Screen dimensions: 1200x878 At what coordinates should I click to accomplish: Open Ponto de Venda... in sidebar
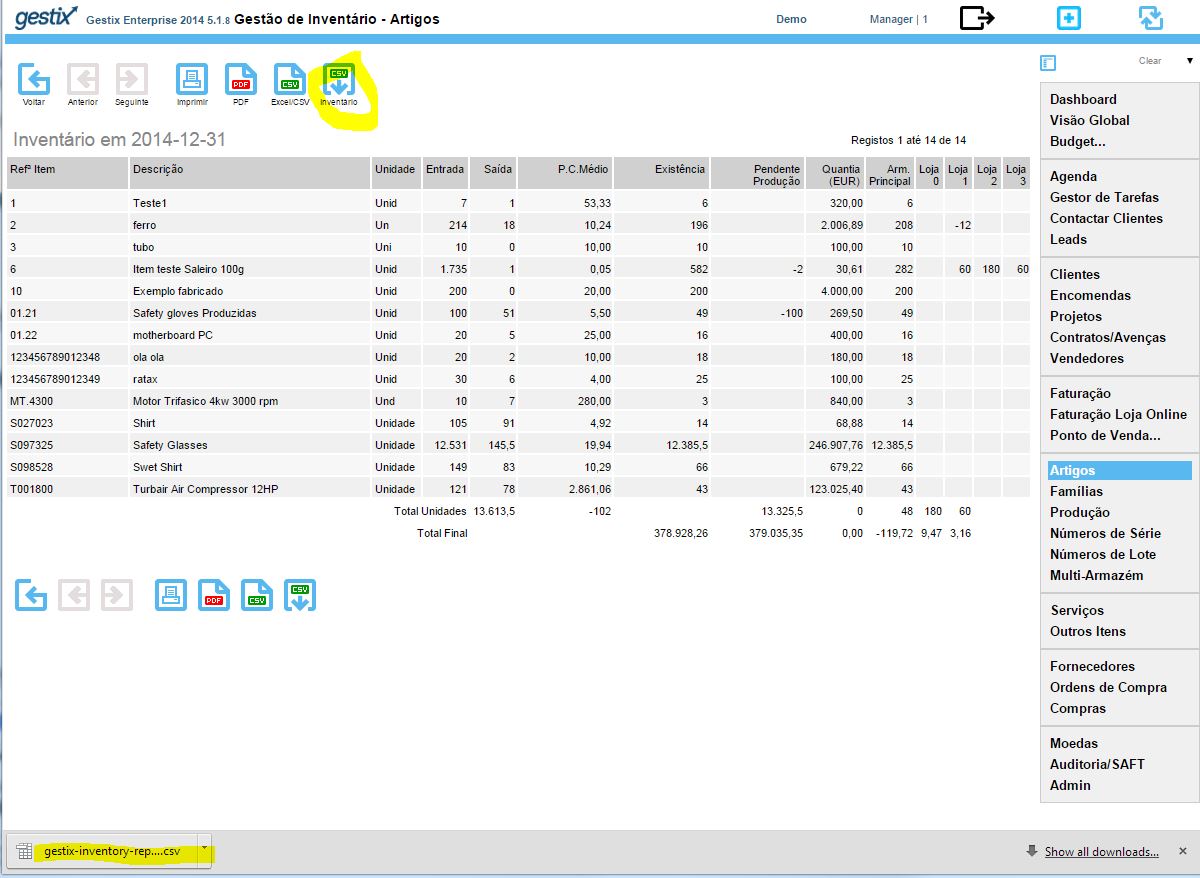(1105, 435)
